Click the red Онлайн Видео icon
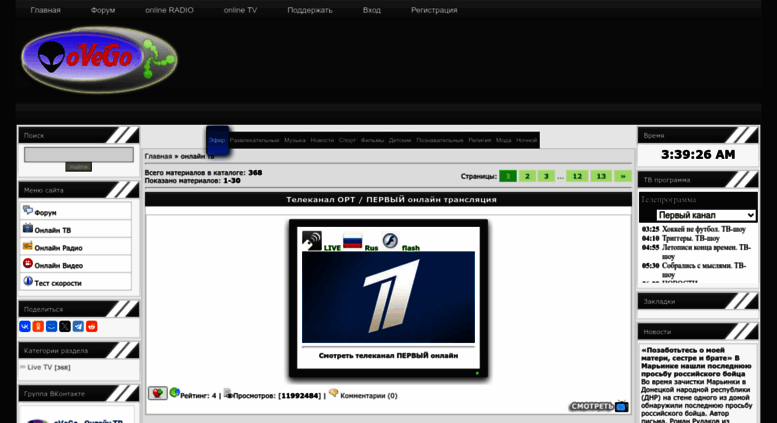 pos(28,264)
